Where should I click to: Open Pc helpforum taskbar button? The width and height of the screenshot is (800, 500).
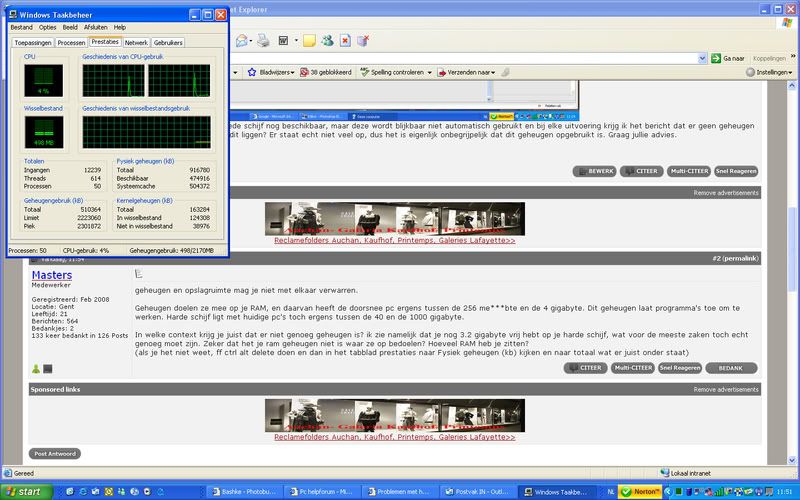tap(322, 492)
